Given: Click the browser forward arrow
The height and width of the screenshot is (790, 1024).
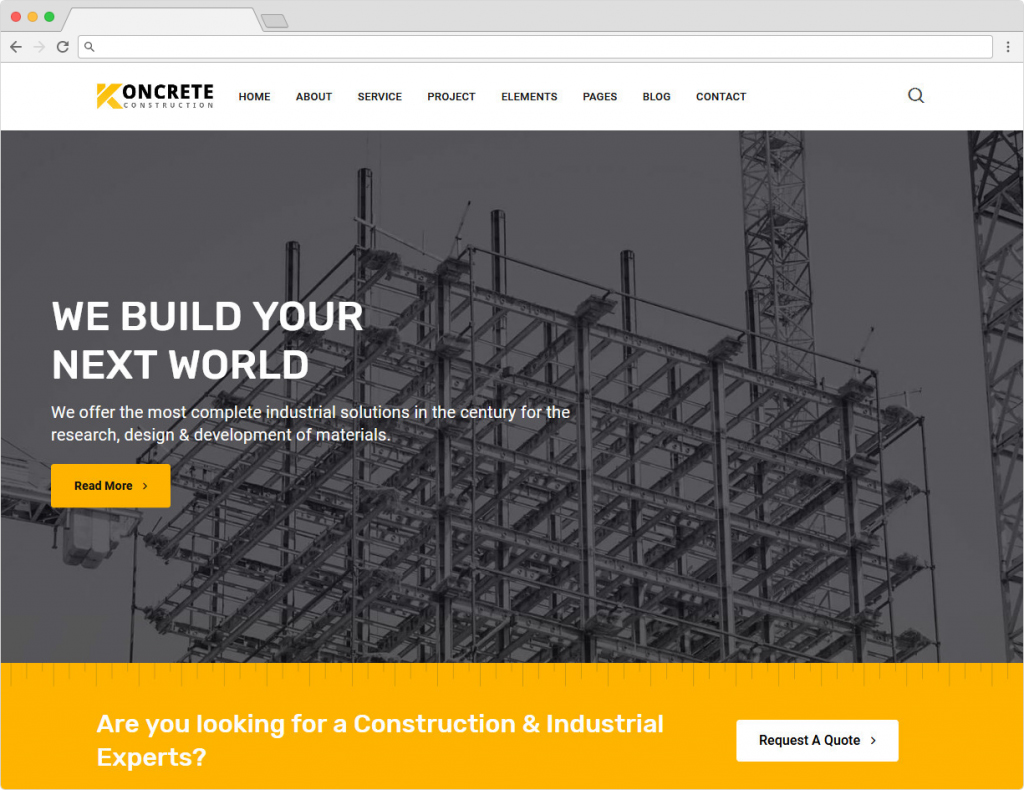Looking at the screenshot, I should click(39, 47).
